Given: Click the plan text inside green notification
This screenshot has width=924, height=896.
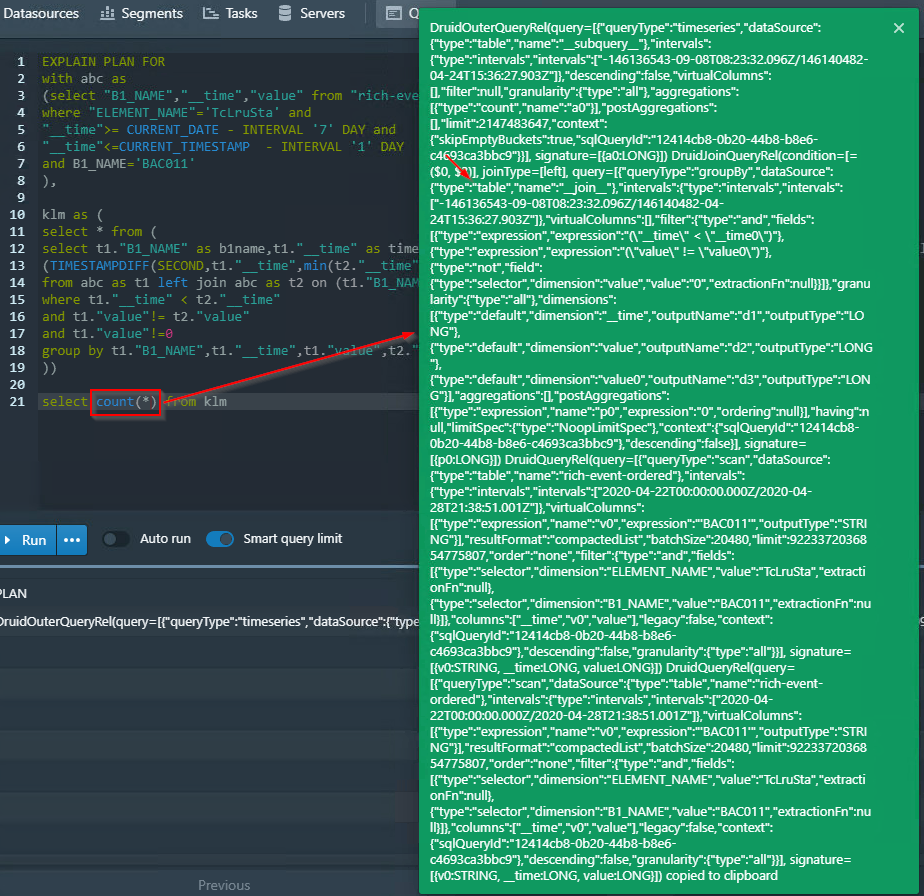Looking at the screenshot, I should pos(650,452).
